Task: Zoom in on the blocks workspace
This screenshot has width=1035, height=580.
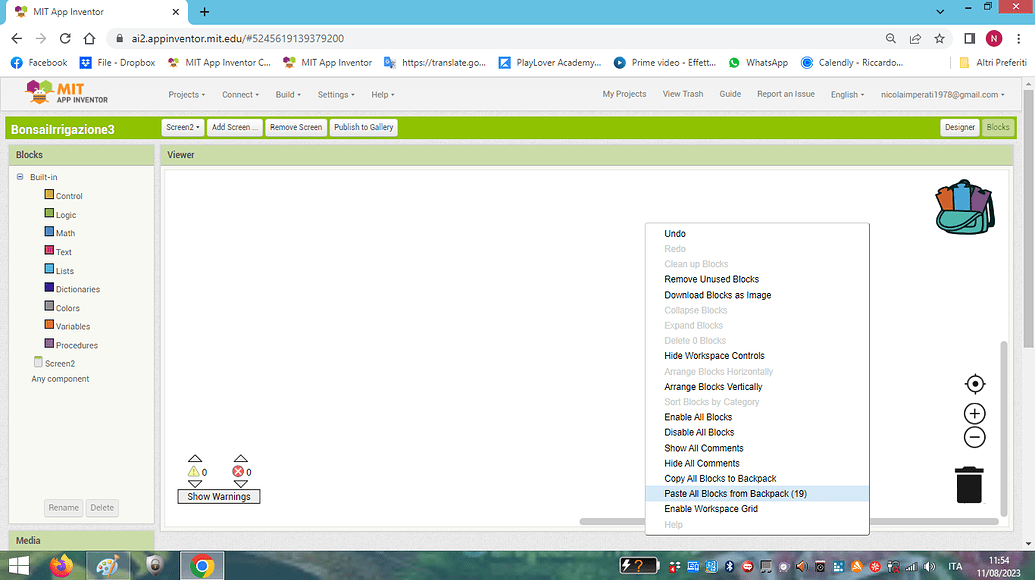Action: click(x=974, y=413)
